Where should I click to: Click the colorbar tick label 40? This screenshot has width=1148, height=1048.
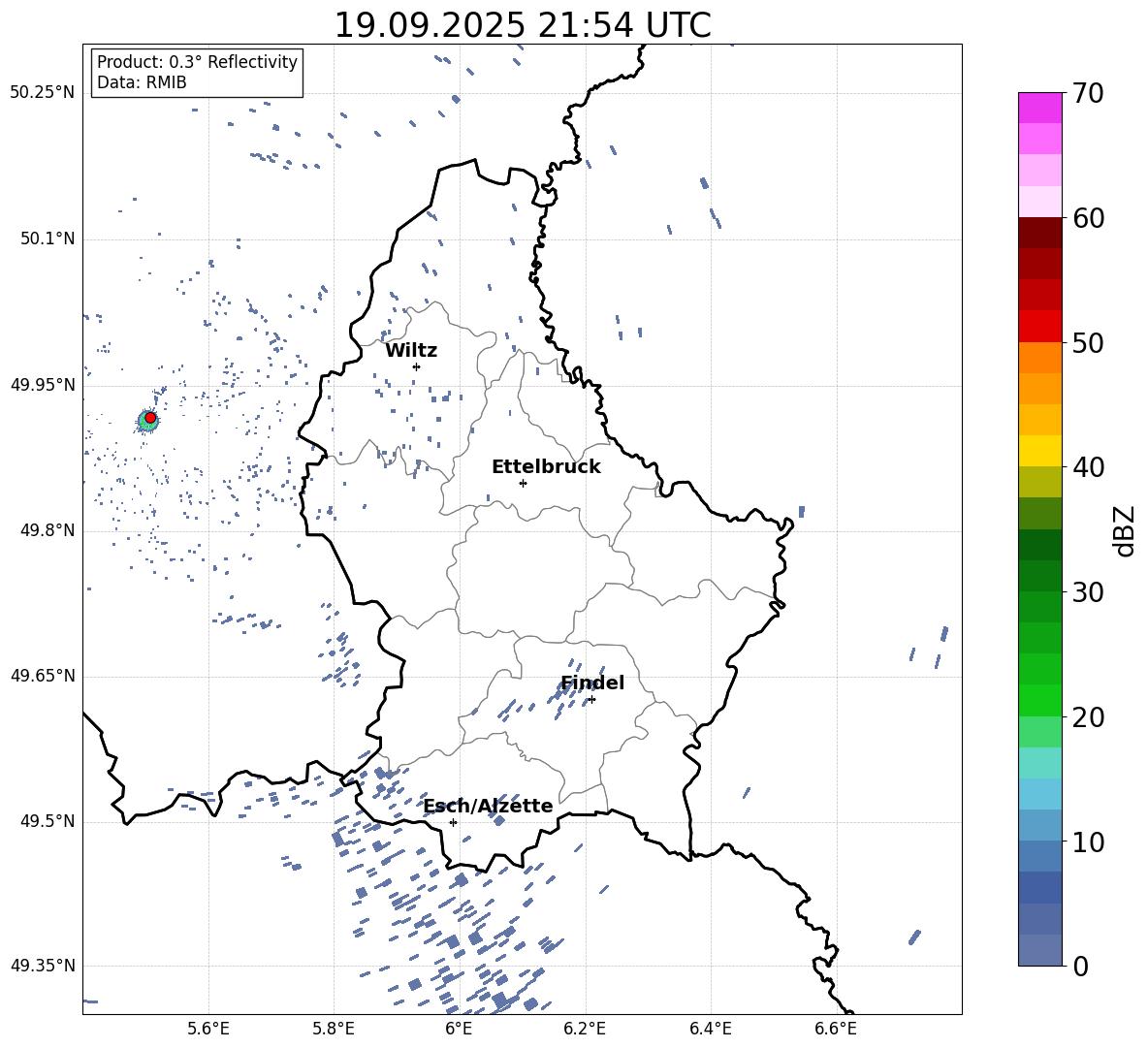[1088, 467]
